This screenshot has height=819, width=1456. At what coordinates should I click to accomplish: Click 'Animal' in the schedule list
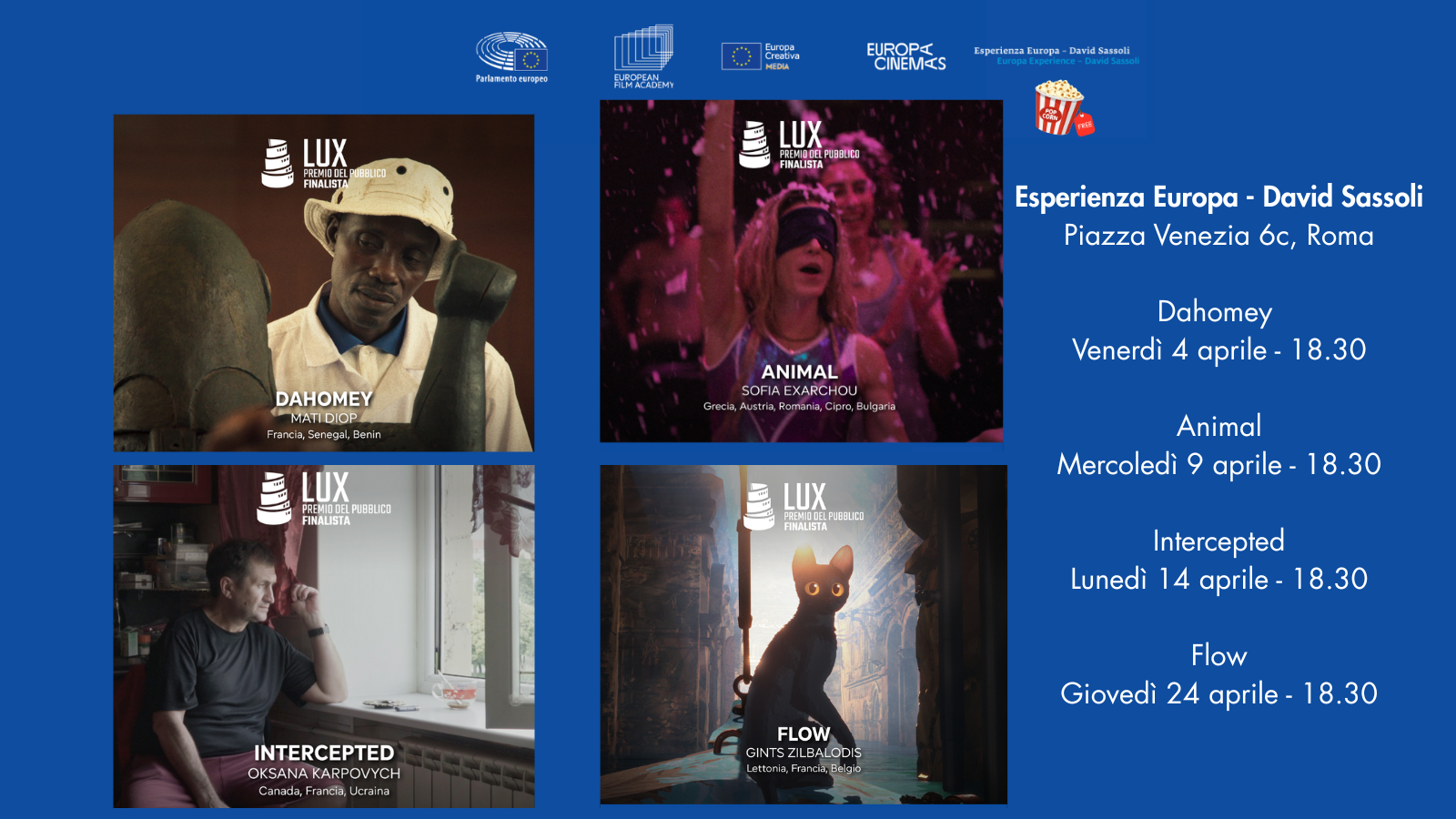coord(1218,426)
